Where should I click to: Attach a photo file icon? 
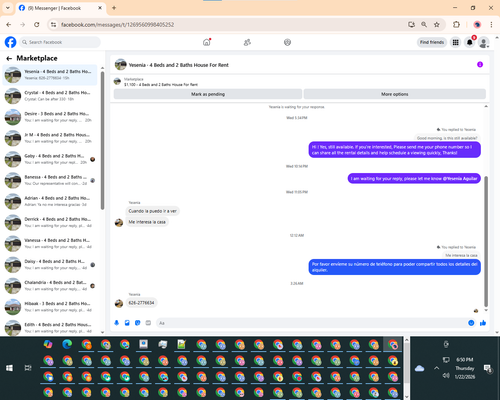click(127, 323)
